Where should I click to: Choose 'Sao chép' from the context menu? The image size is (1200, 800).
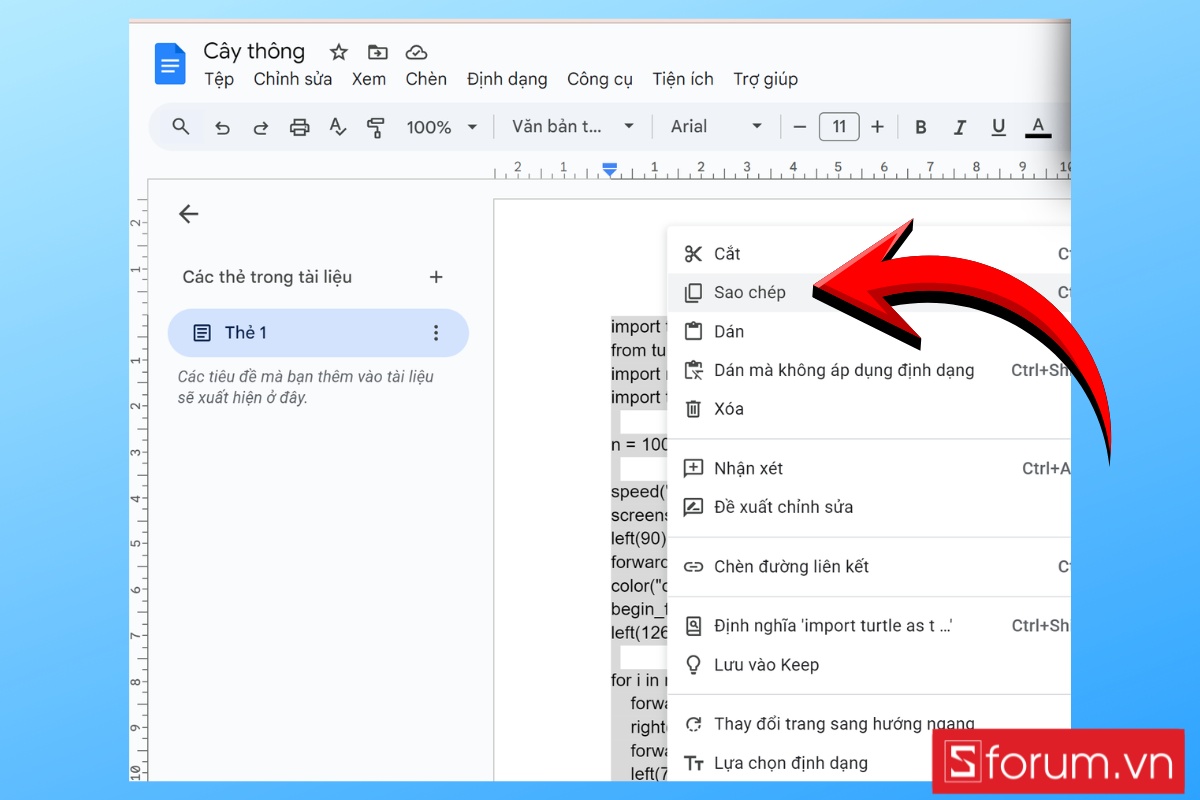tap(750, 292)
